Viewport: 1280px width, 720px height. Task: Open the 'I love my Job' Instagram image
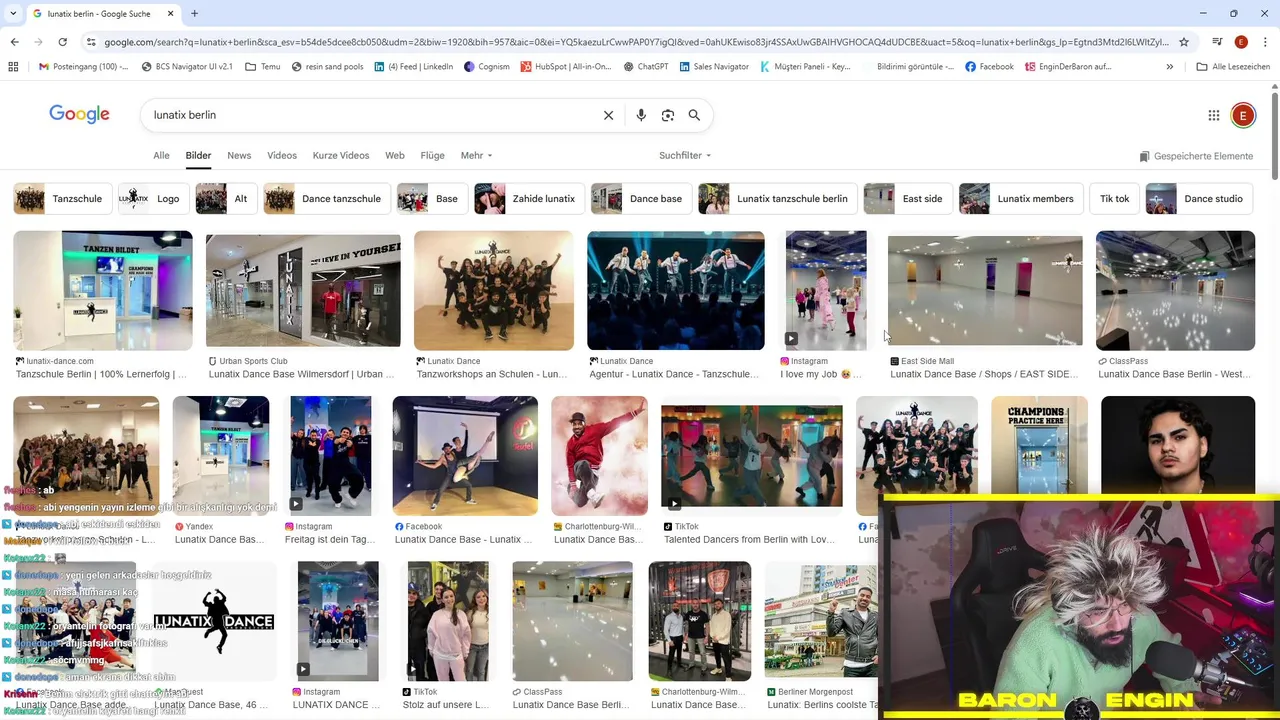point(826,291)
